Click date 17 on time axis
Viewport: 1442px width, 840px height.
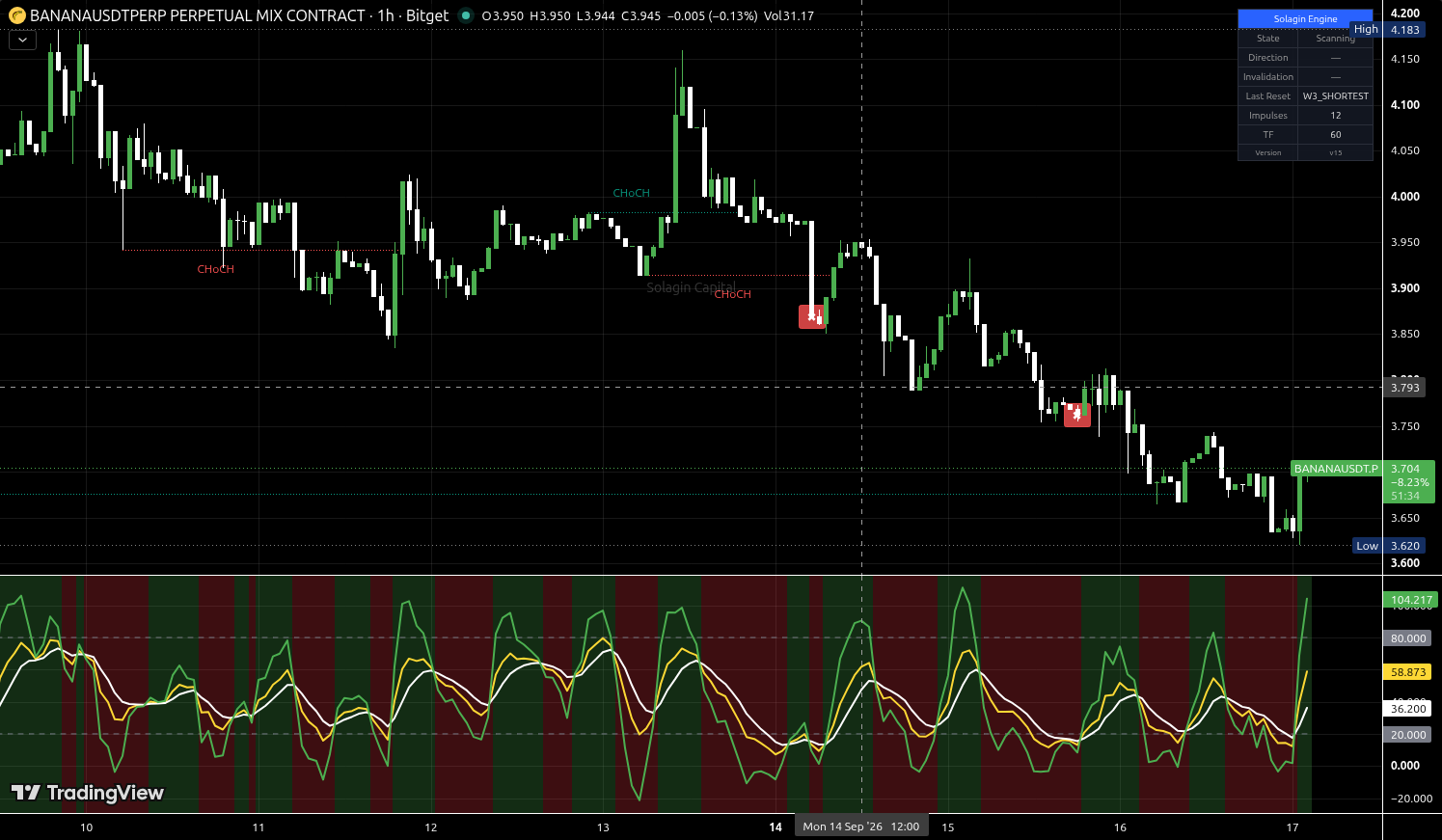1292,827
